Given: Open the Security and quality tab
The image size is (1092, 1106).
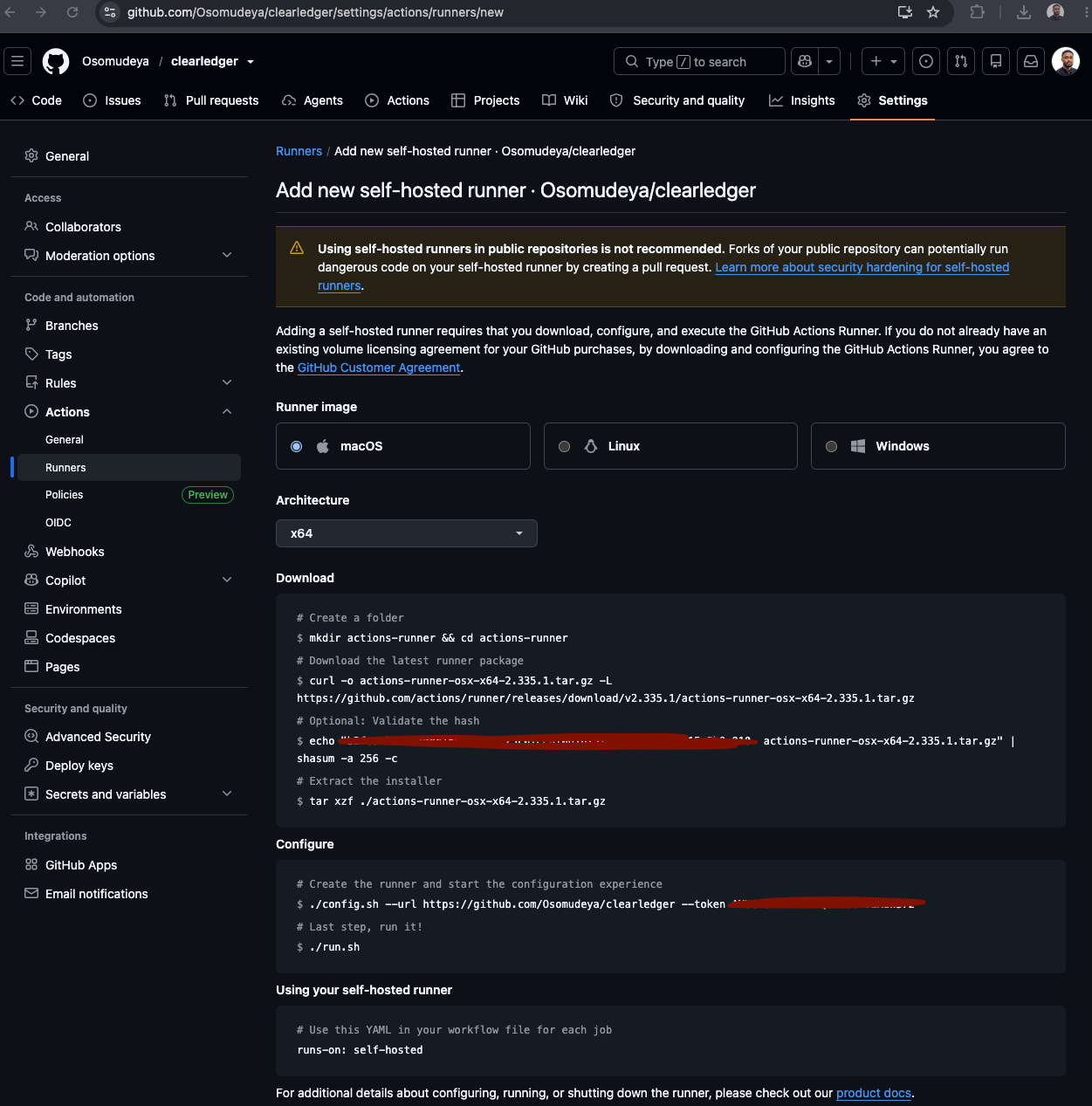Looking at the screenshot, I should (x=677, y=100).
